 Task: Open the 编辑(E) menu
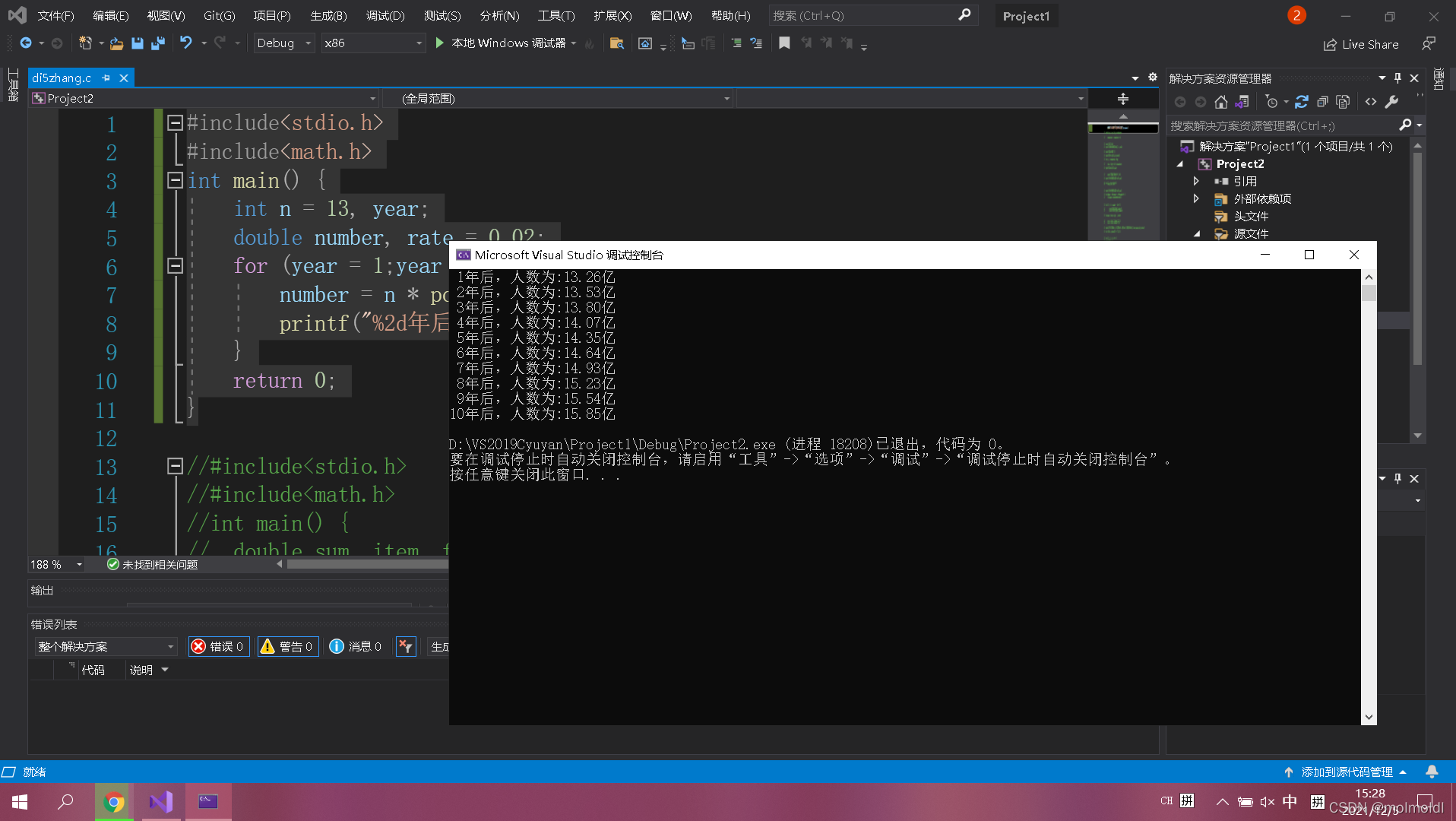[x=110, y=15]
